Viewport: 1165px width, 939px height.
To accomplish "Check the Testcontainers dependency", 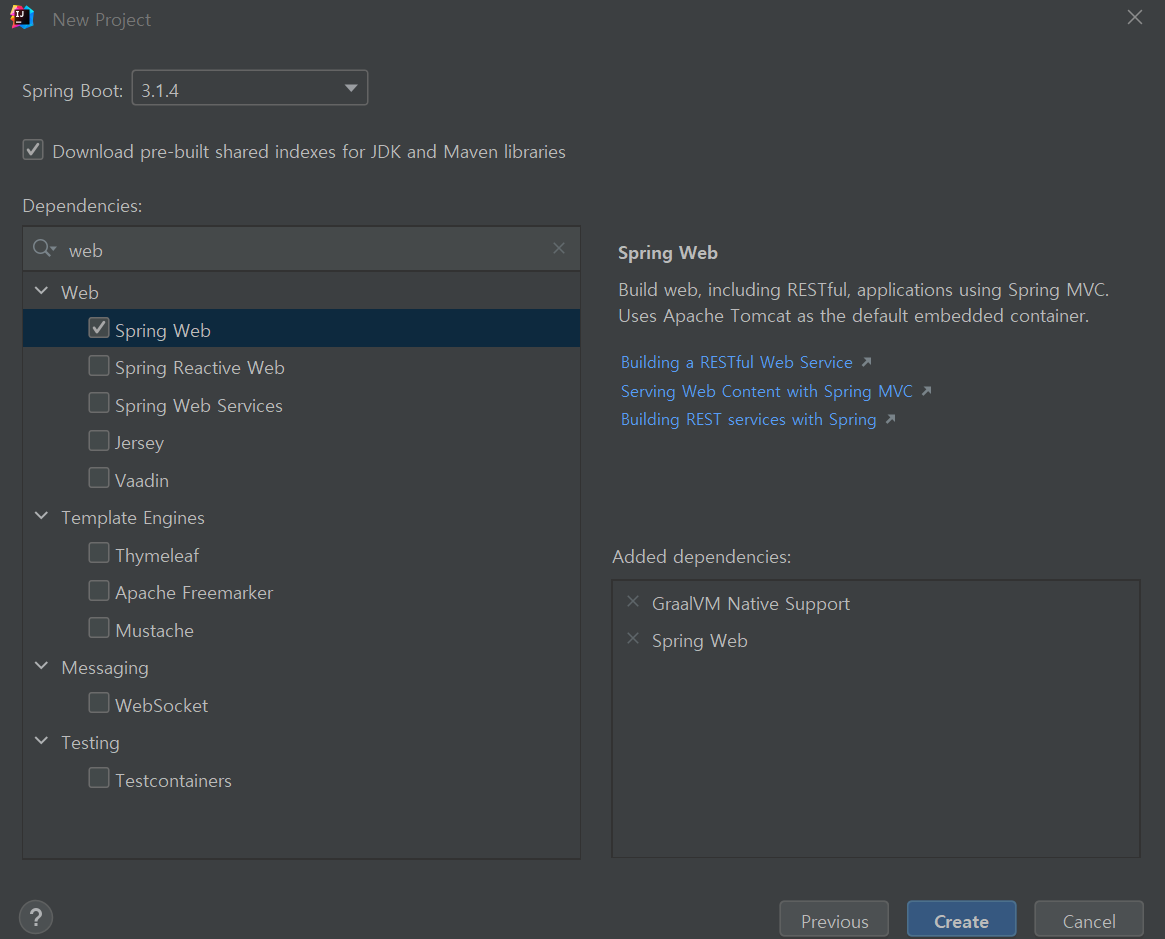I will click(99, 779).
